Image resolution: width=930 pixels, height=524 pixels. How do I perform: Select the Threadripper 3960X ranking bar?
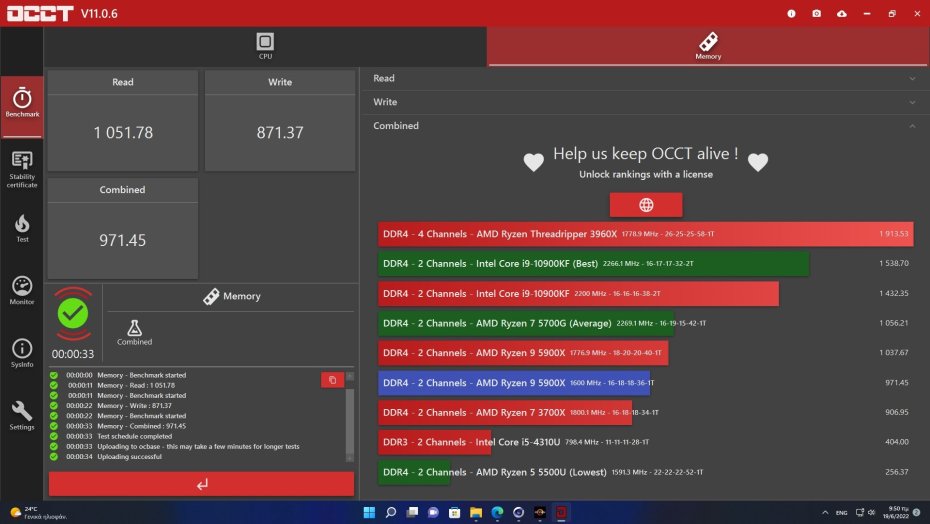point(645,234)
